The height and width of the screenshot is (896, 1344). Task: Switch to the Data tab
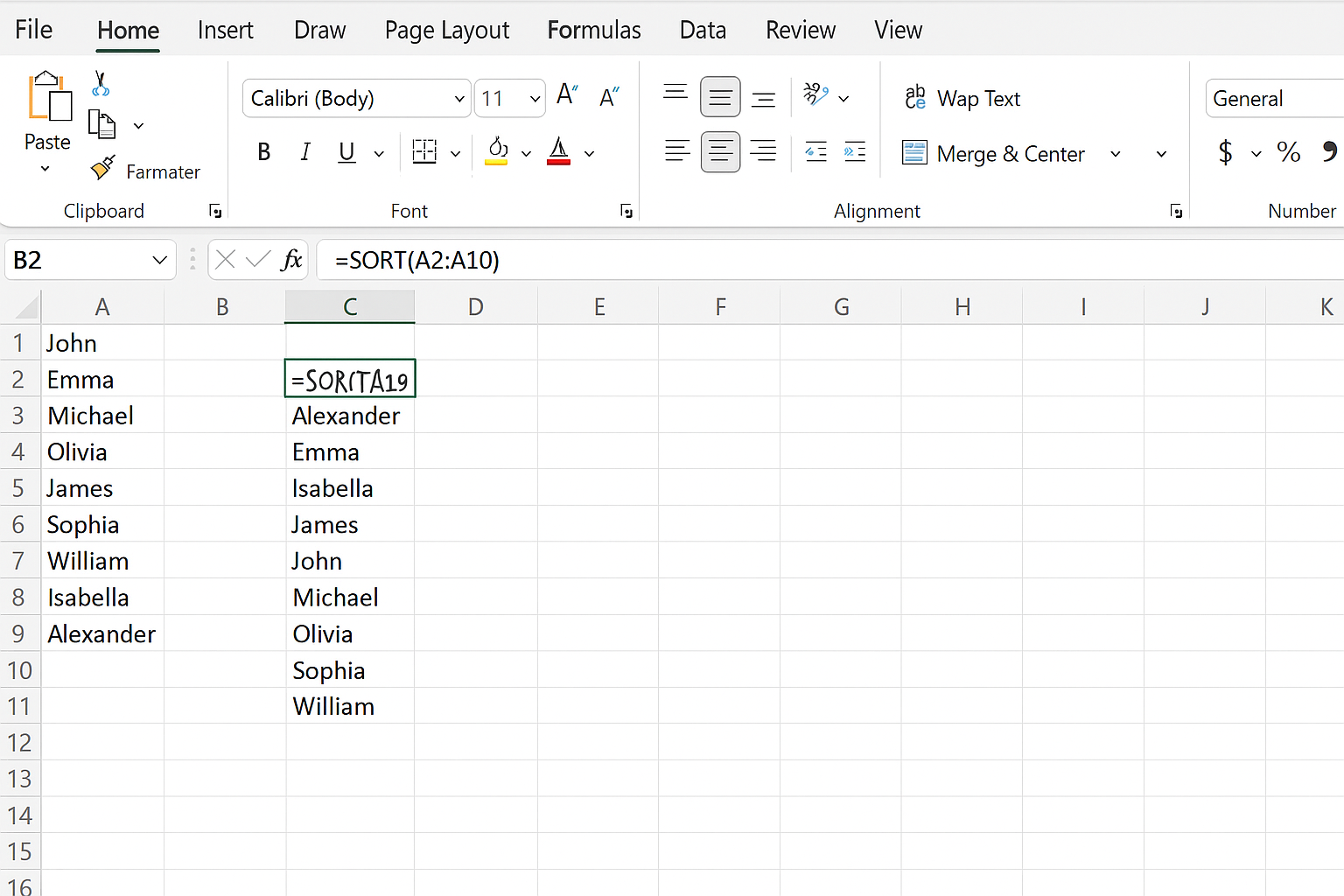pos(703,30)
